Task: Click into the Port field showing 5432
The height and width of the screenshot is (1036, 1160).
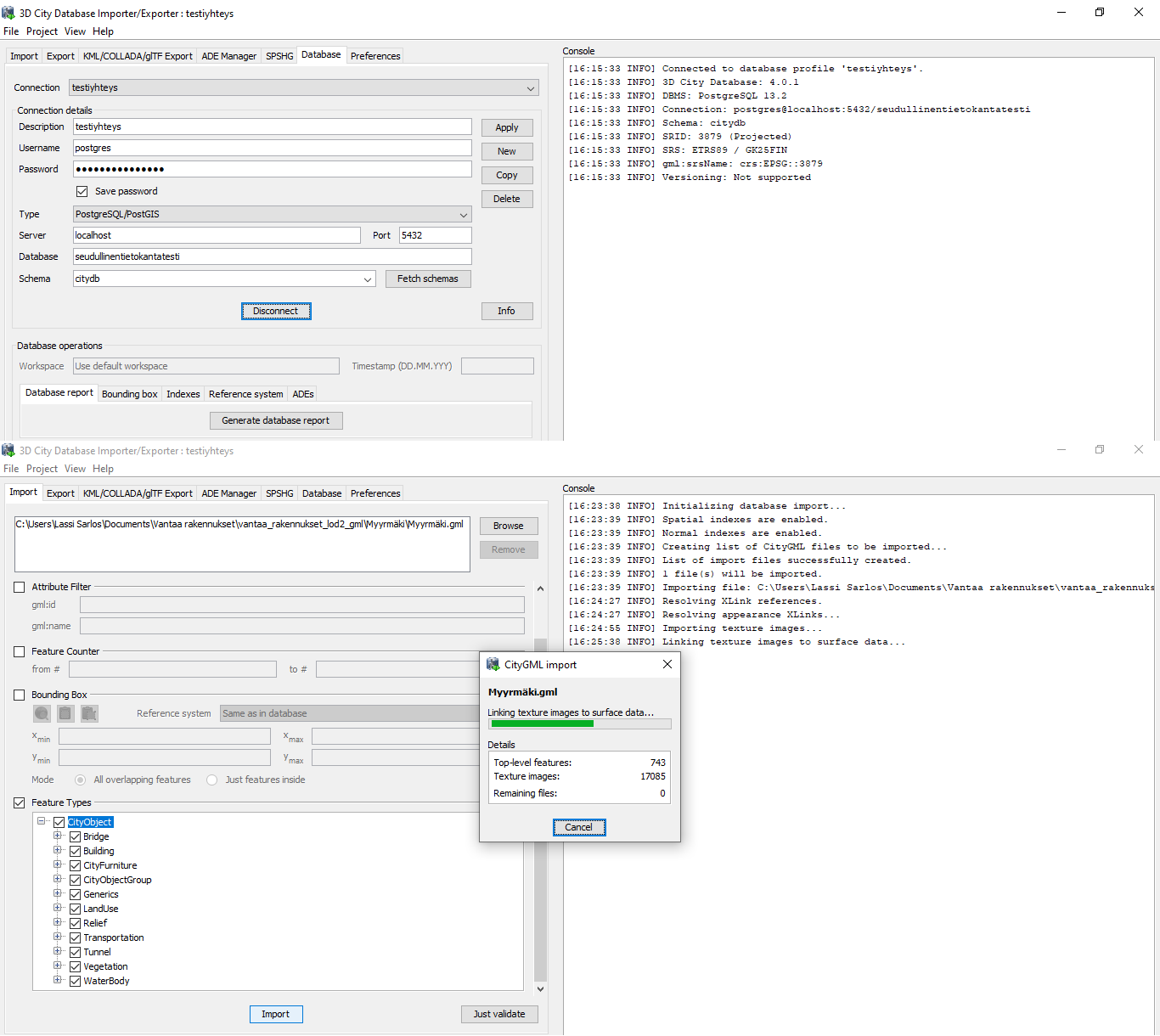Action: [435, 235]
